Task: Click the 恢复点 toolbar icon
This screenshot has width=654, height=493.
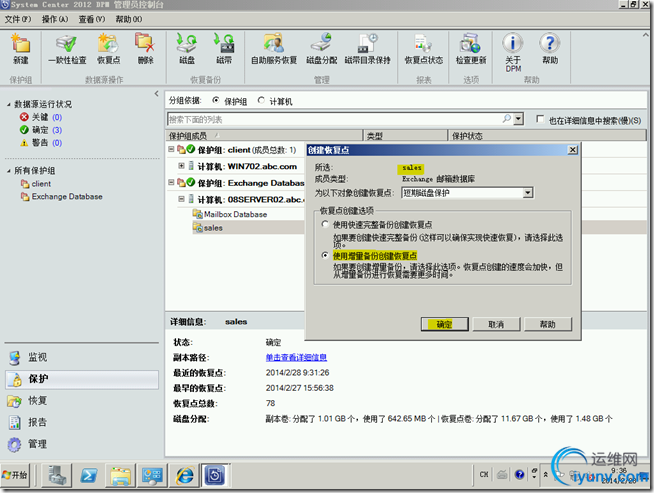Action: pos(108,49)
